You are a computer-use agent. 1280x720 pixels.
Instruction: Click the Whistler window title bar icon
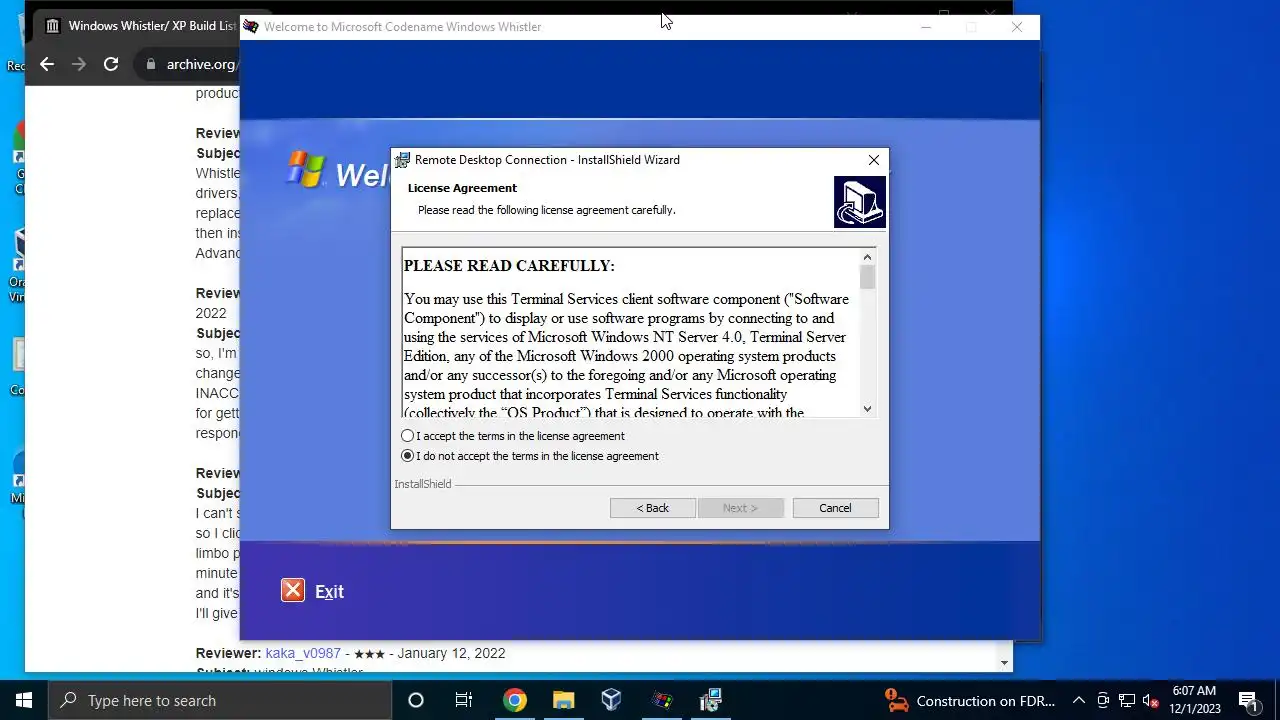pyautogui.click(x=251, y=27)
